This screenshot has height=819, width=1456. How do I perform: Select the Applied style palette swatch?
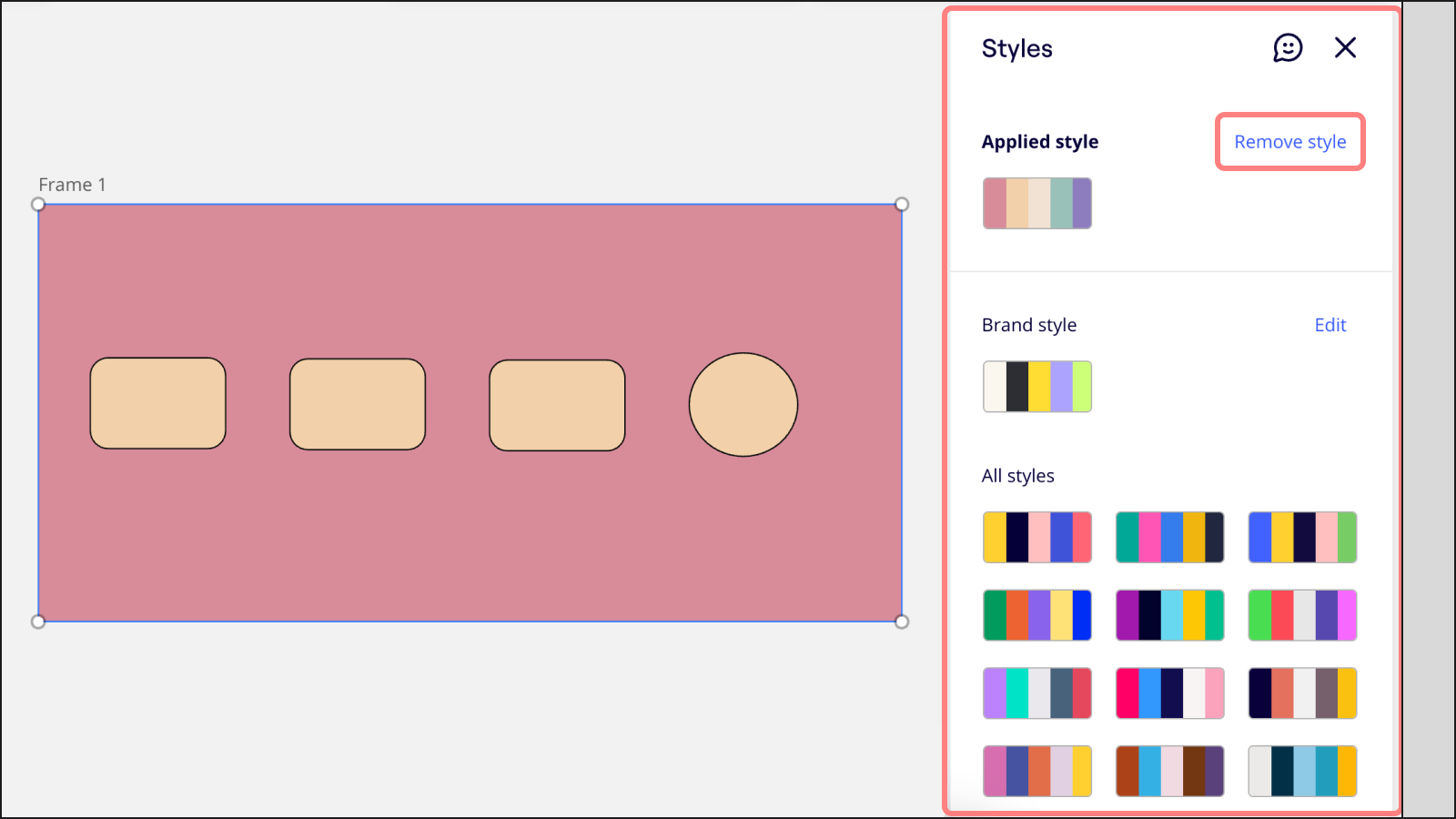1036,203
